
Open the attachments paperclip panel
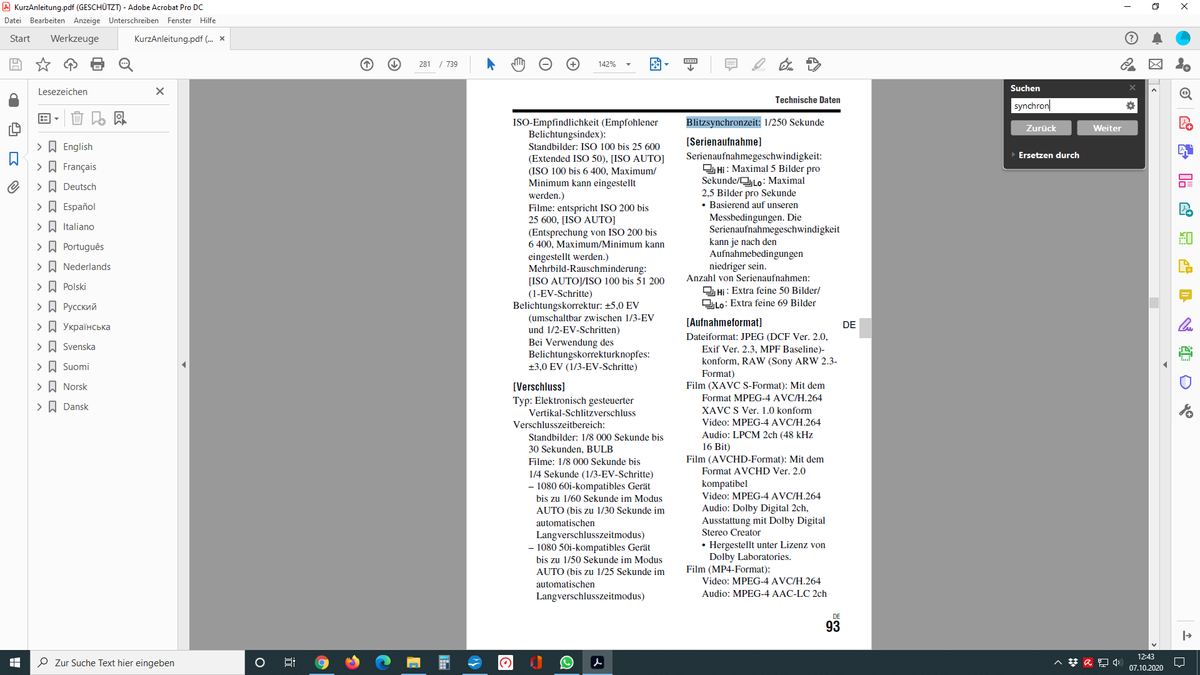pos(14,187)
